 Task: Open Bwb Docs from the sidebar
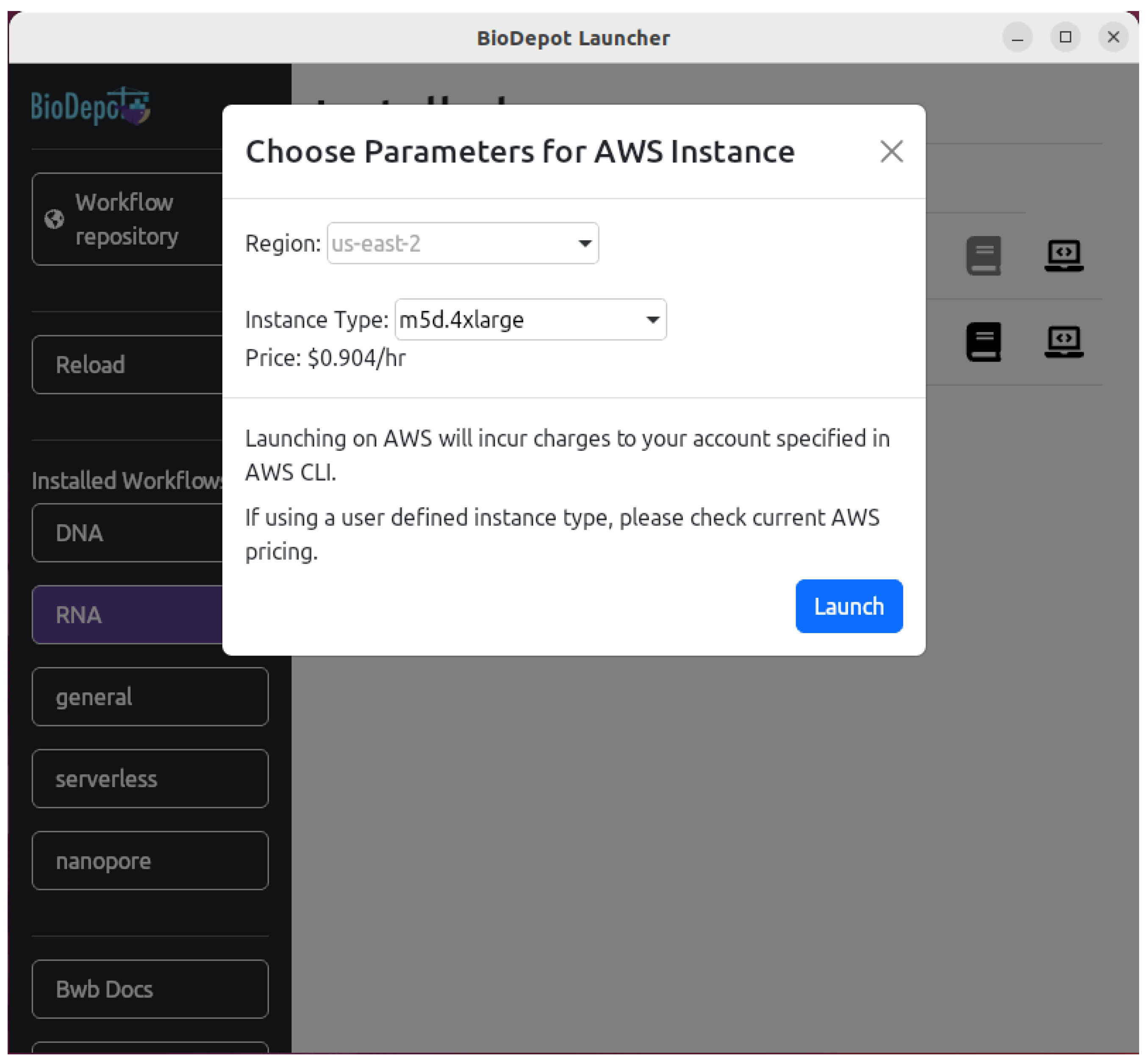[x=104, y=990]
